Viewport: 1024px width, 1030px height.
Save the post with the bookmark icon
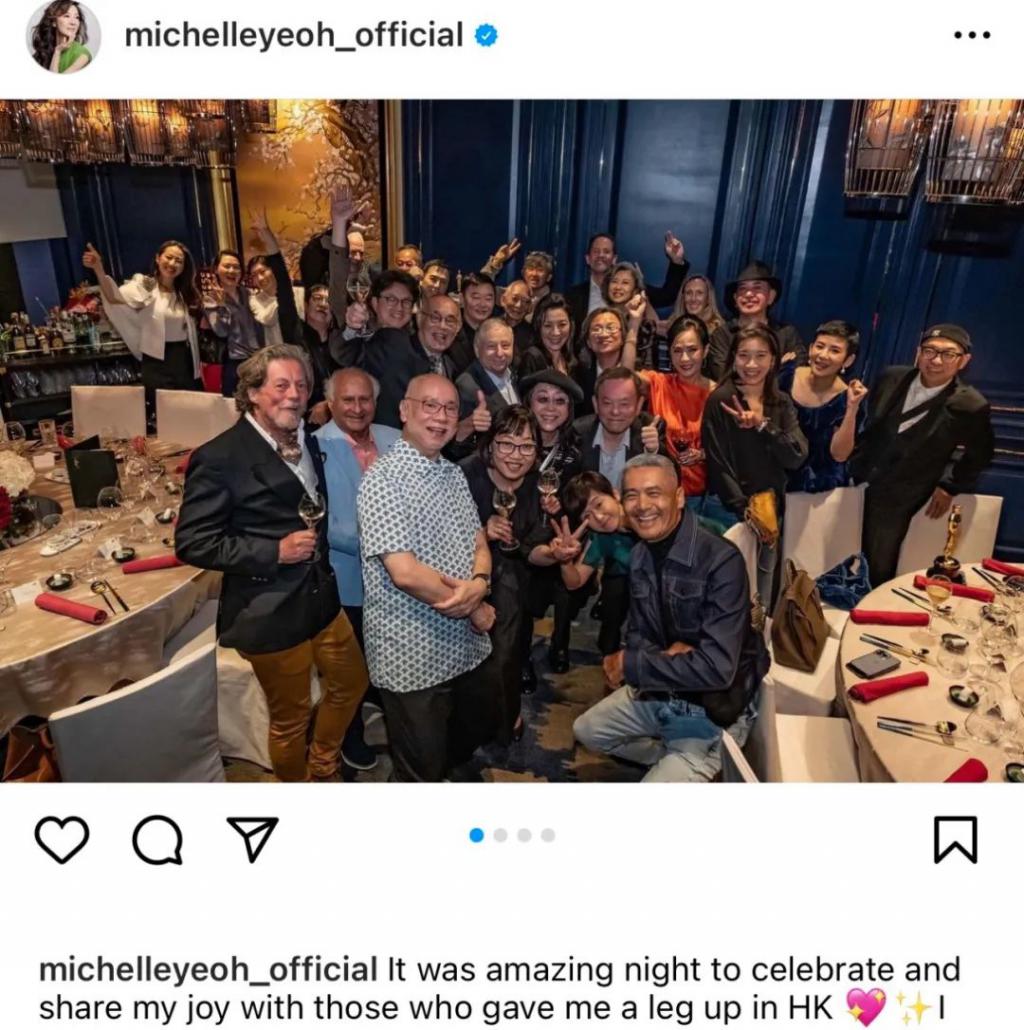pyautogui.click(x=956, y=839)
